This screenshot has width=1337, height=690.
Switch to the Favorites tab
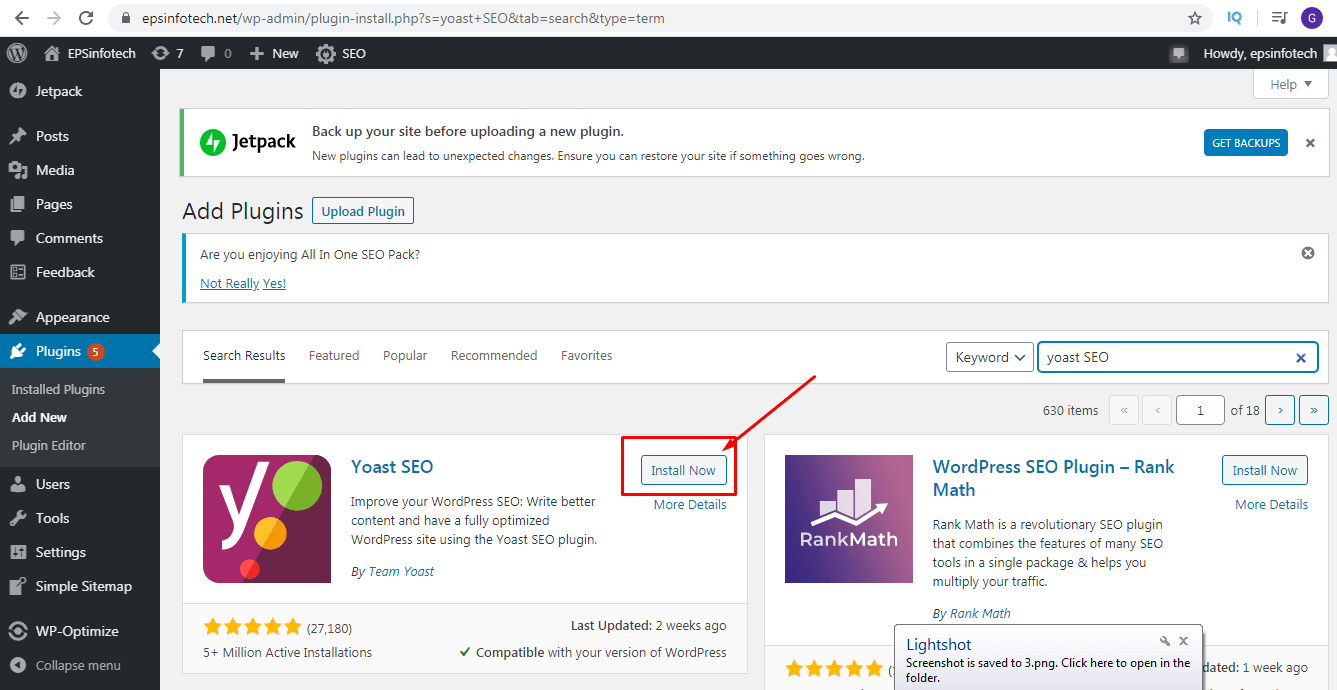(587, 356)
